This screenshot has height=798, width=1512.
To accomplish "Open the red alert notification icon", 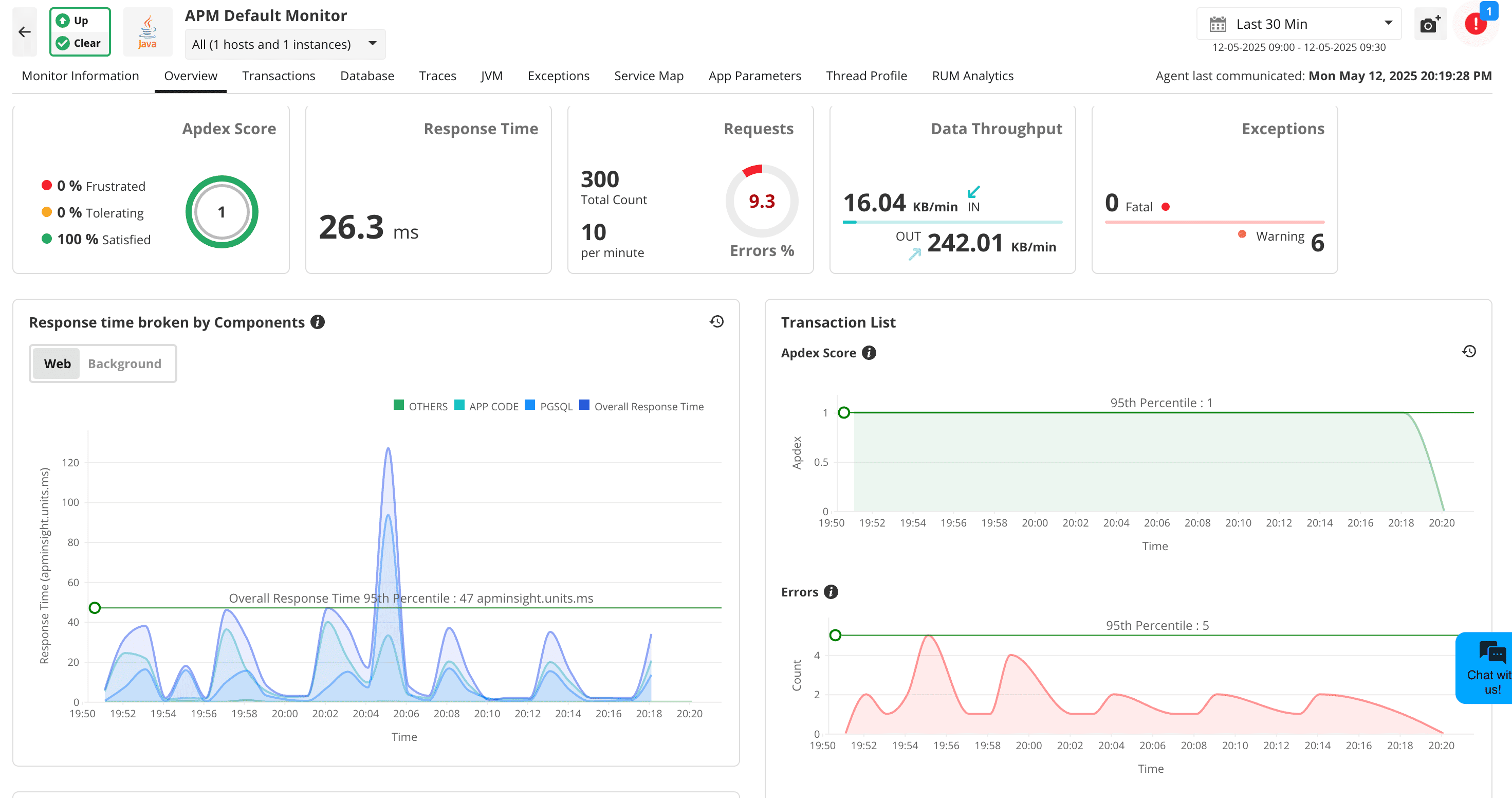I will tap(1474, 25).
